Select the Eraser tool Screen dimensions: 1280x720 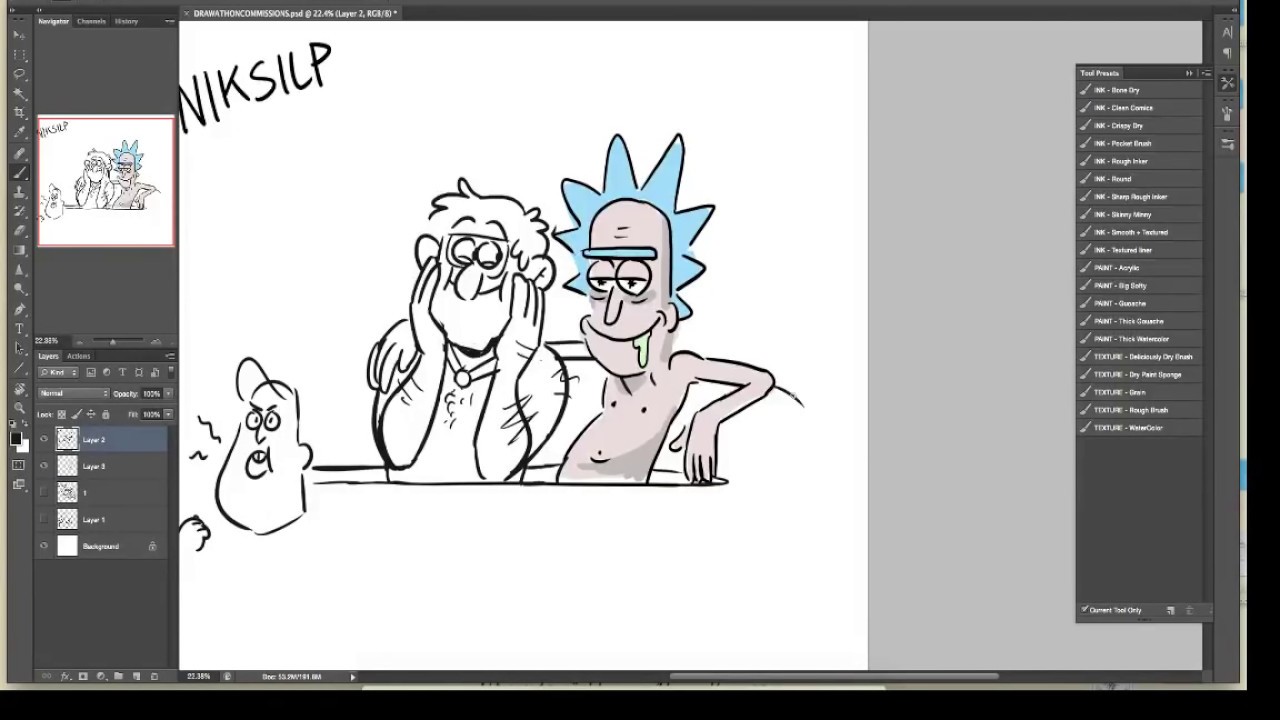point(19,231)
